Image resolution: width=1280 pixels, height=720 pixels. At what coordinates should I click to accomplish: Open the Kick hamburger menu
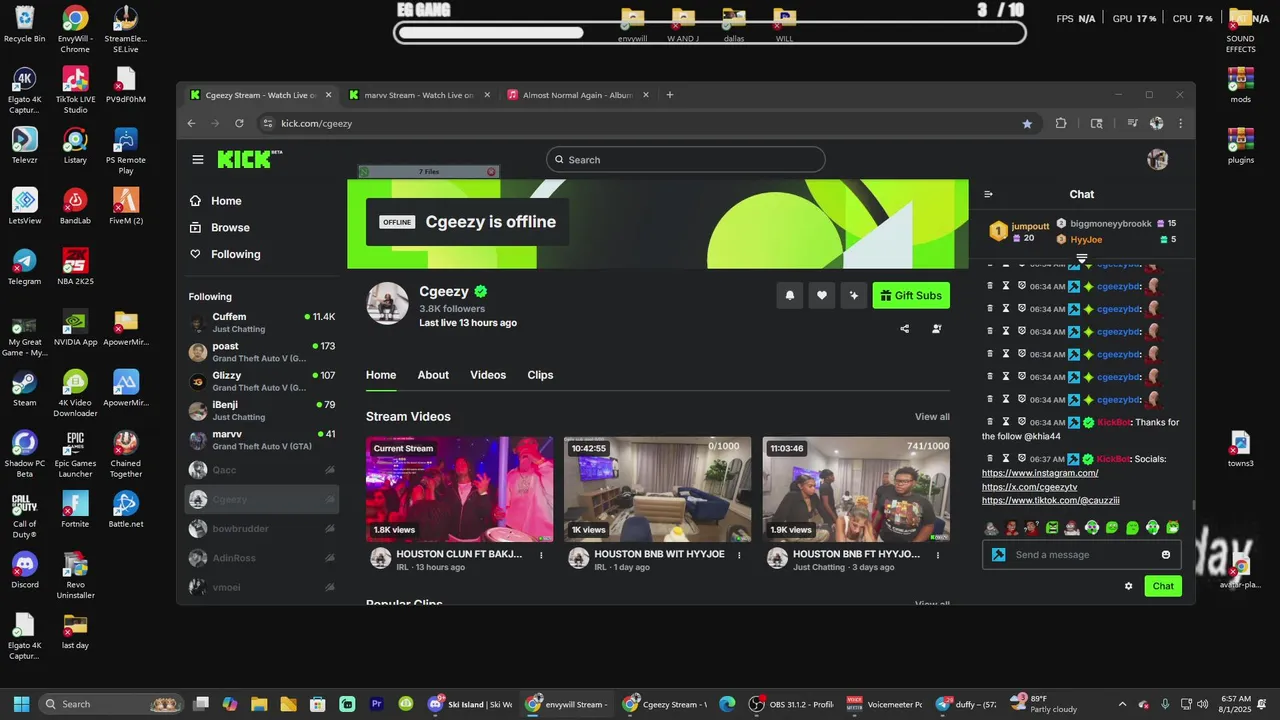[198, 160]
